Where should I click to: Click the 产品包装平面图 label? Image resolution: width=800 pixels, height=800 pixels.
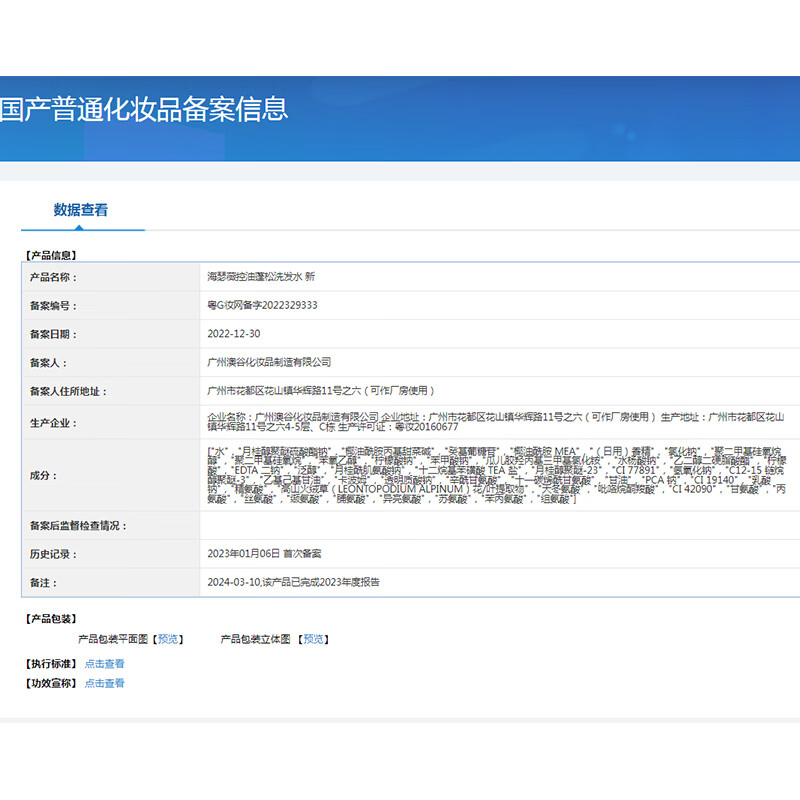(113, 639)
